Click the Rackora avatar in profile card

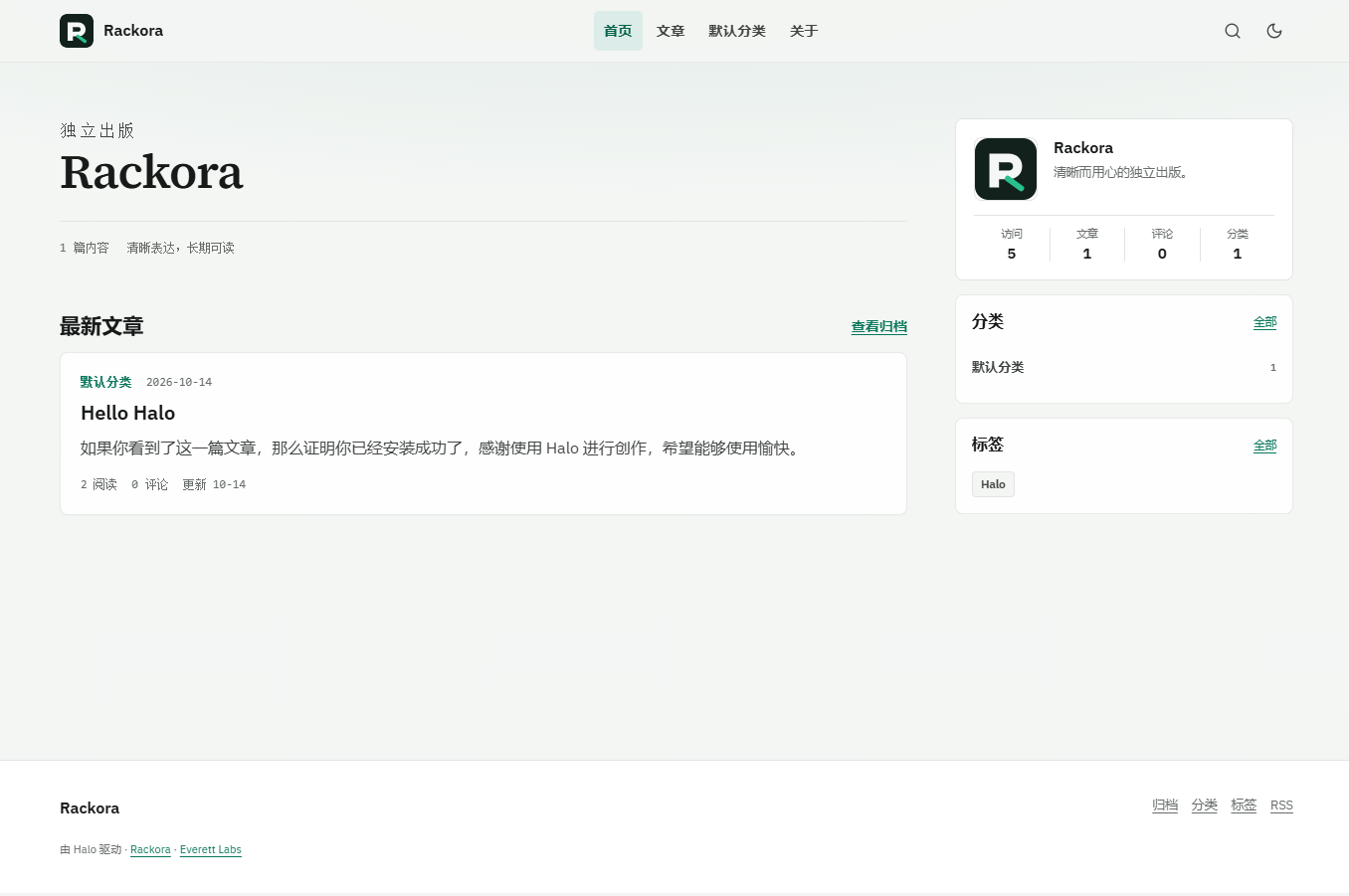[x=1006, y=169]
